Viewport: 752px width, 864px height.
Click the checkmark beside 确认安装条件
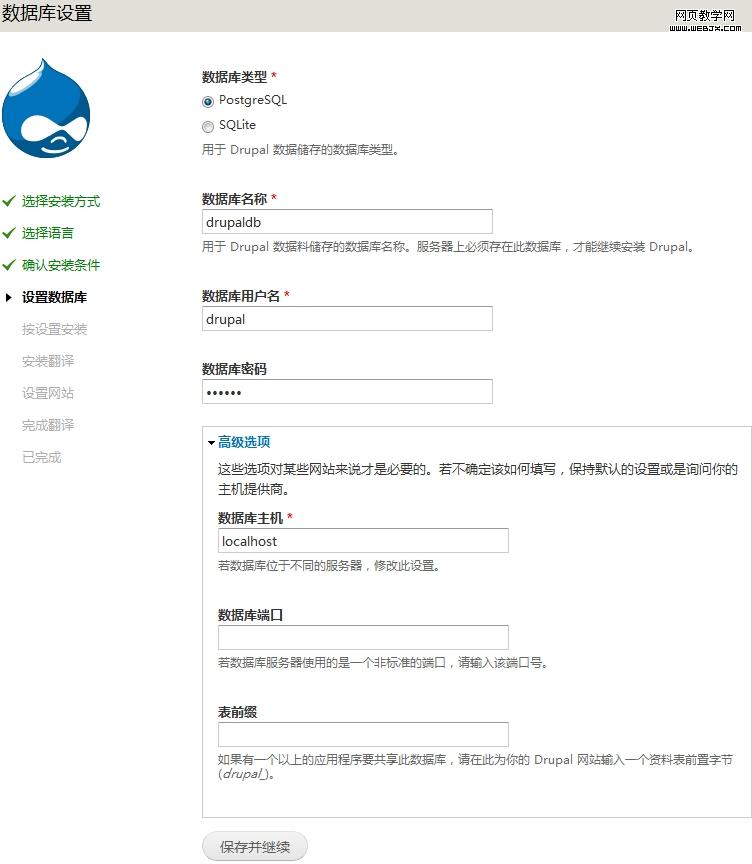coord(9,265)
